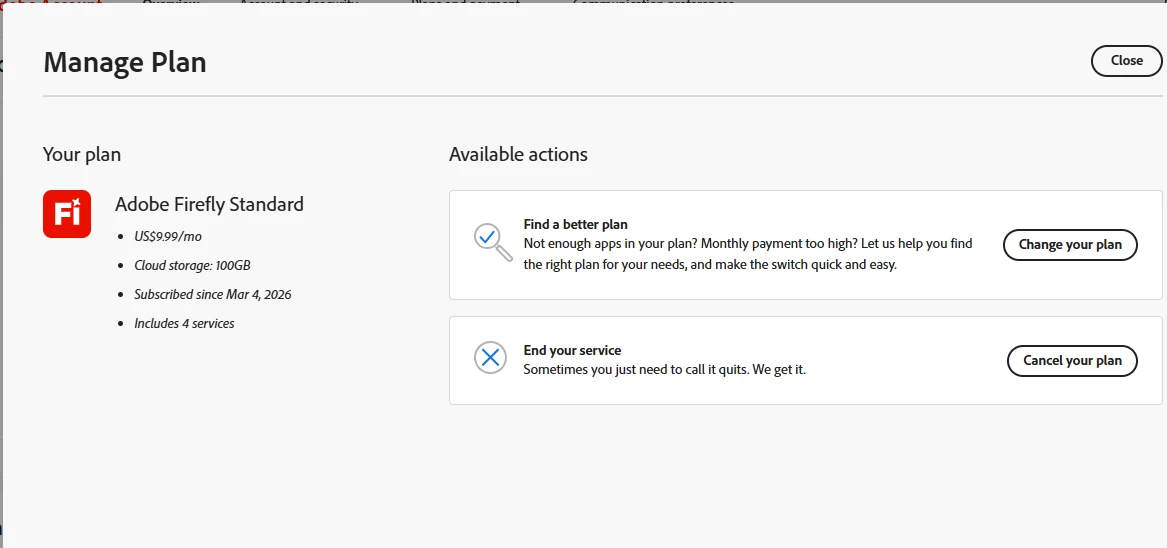This screenshot has width=1167, height=548.
Task: Click the Subscribed since Mar 4, 2026 text
Action: pyautogui.click(x=213, y=295)
